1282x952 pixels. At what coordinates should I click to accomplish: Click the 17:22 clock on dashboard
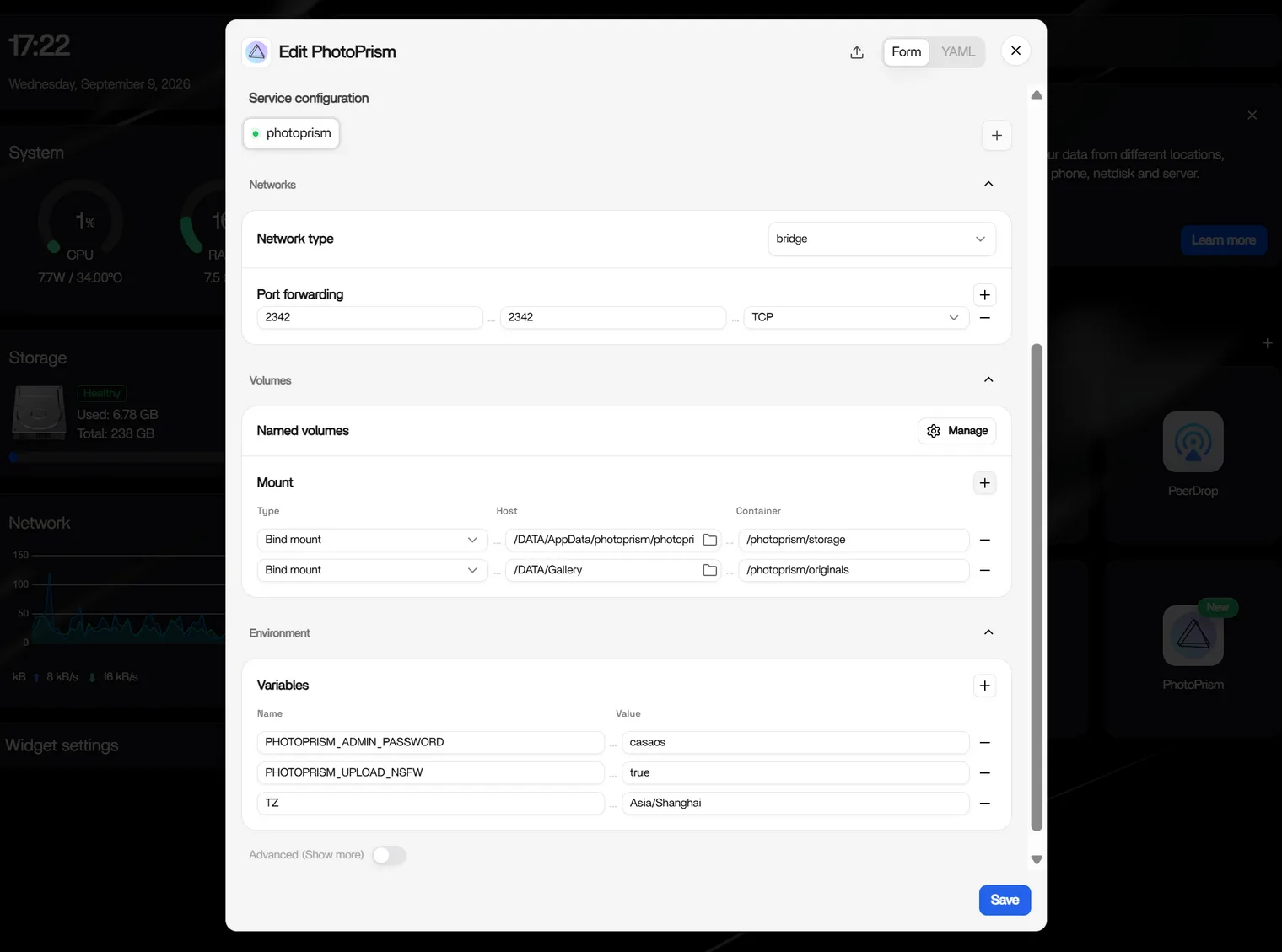39,45
